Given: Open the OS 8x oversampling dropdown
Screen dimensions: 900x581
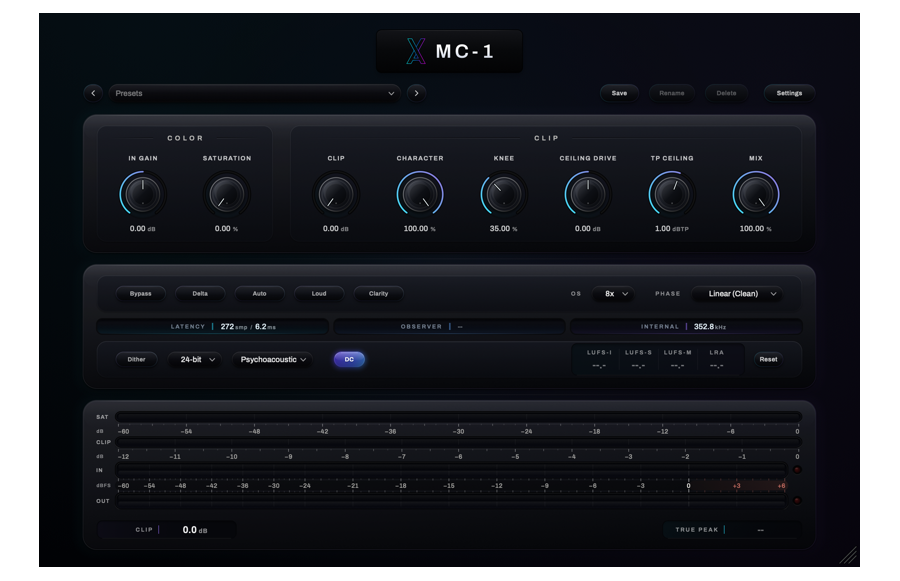Looking at the screenshot, I should [613, 293].
